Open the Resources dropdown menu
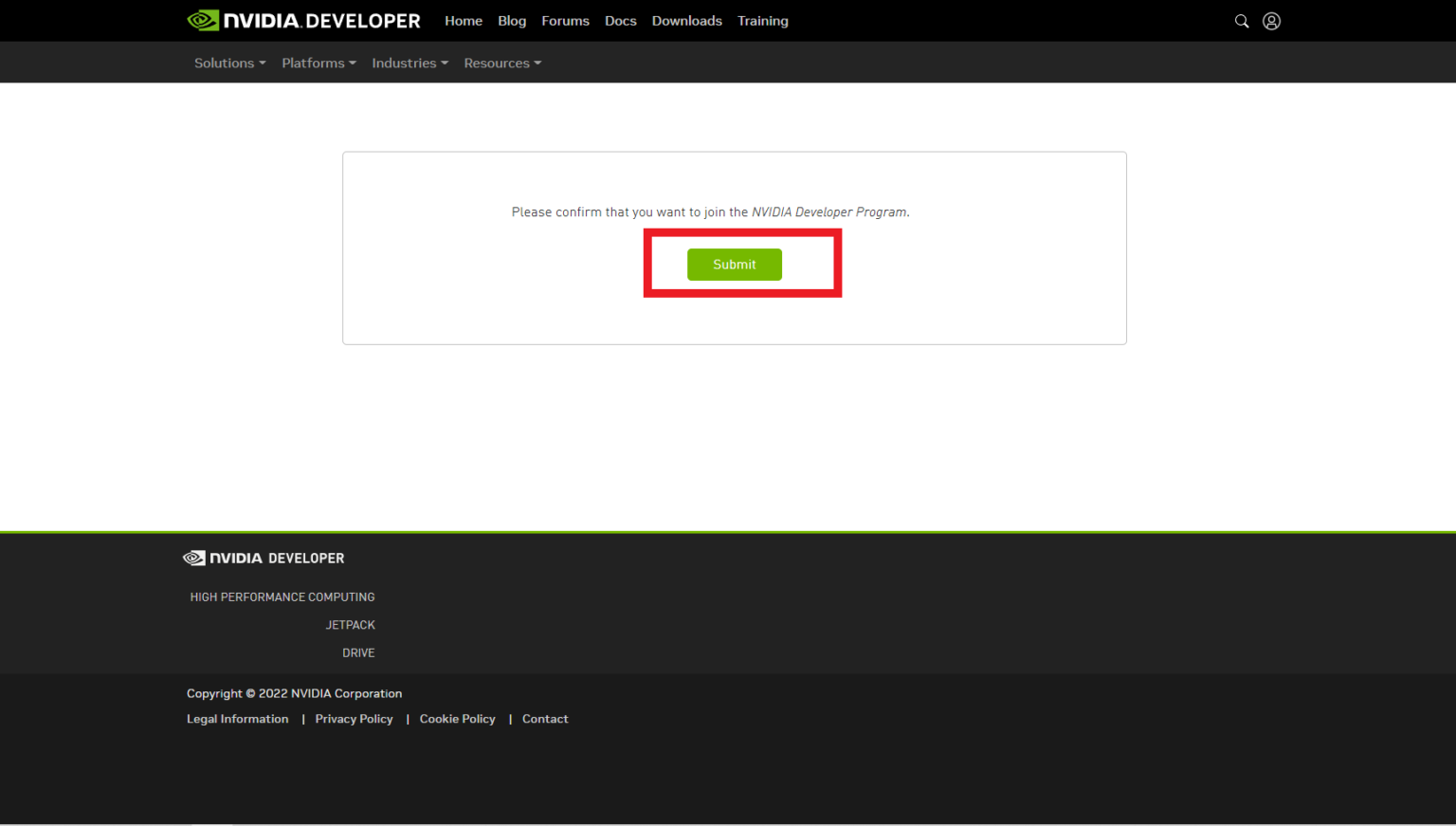Screen dimensions: 1456x826 (x=502, y=63)
